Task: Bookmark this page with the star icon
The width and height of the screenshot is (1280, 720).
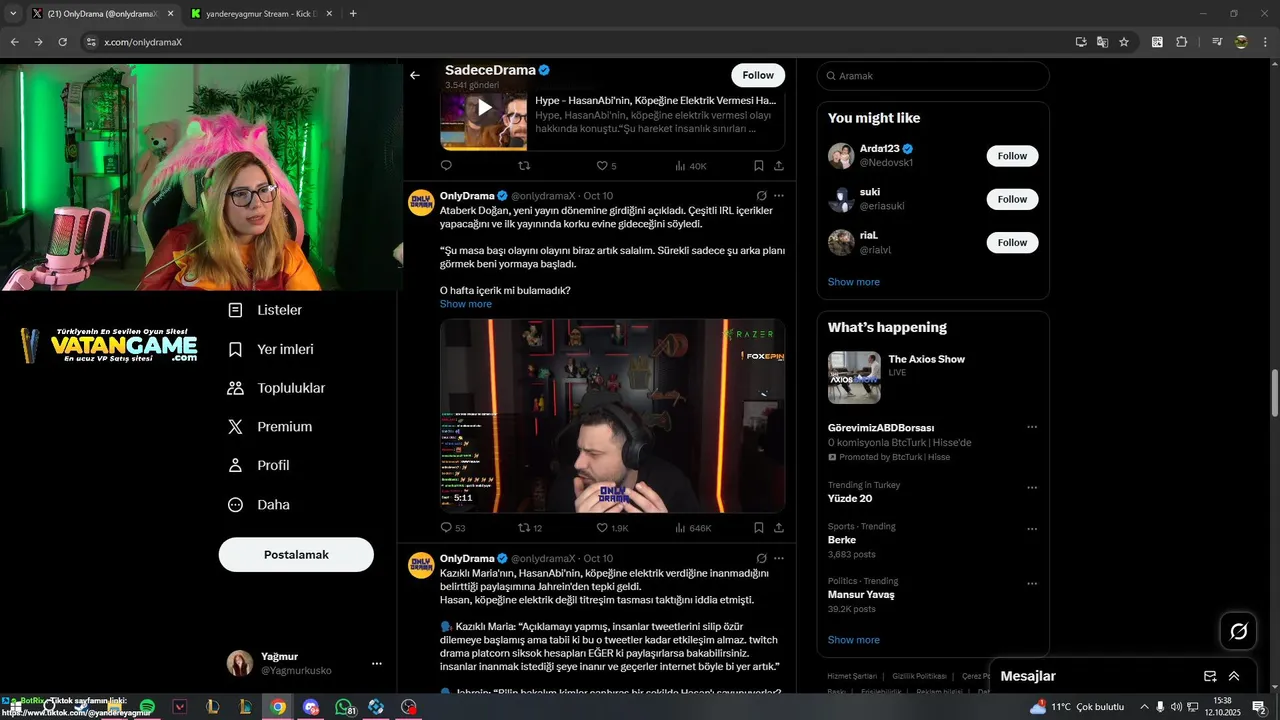Action: pyautogui.click(x=1124, y=42)
